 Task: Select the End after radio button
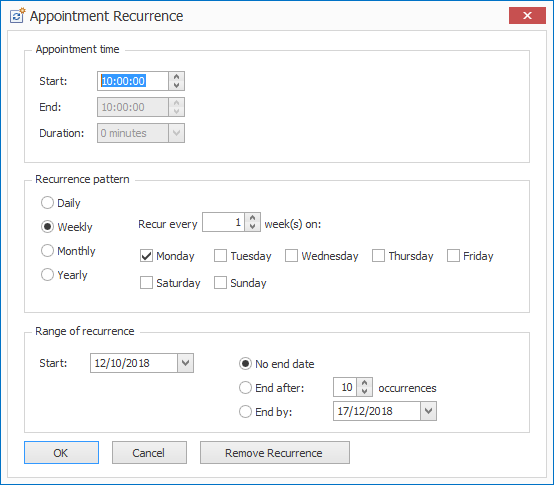point(245,388)
